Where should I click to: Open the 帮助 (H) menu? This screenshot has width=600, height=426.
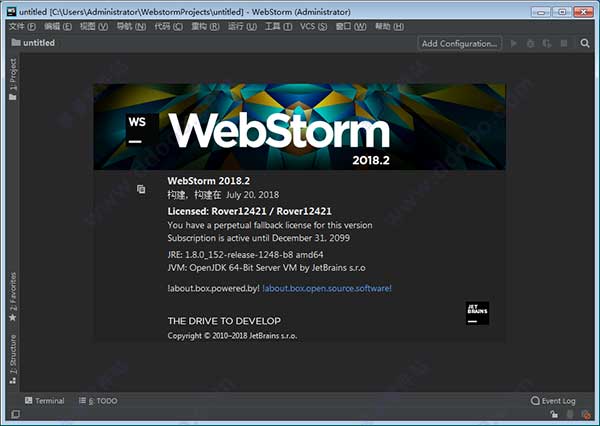389,26
